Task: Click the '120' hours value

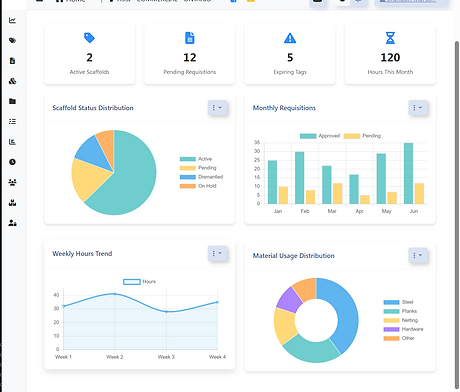Action: (x=390, y=58)
